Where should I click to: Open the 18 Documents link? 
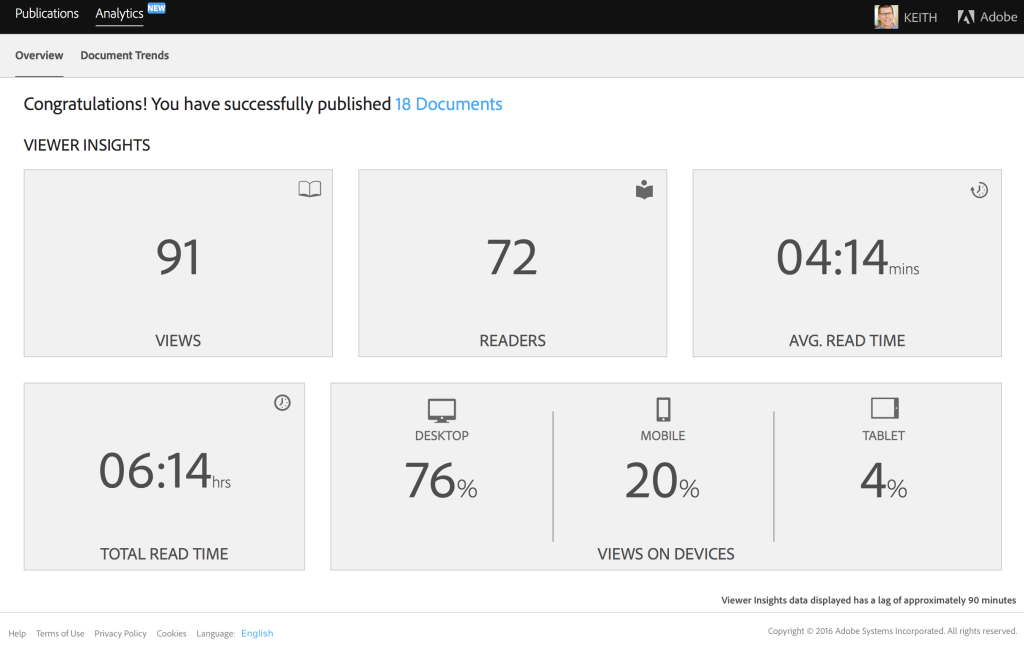coord(449,104)
